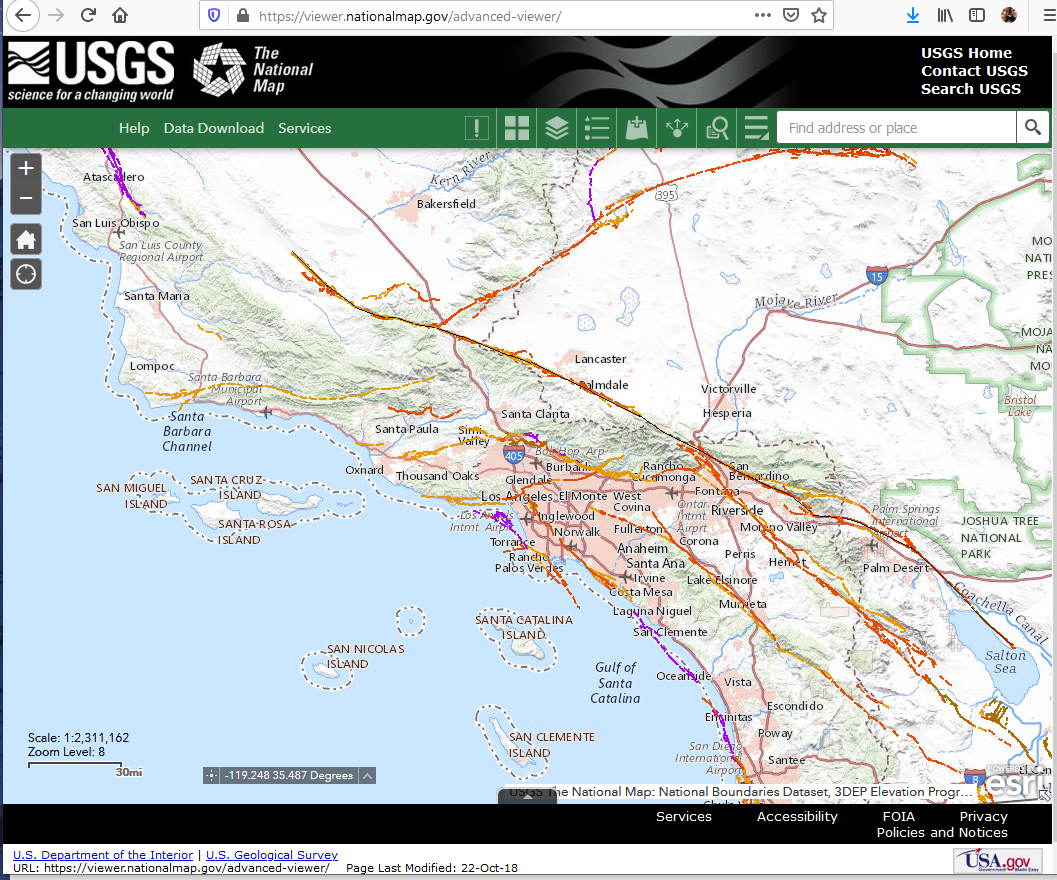The image size is (1057, 880).
Task: Open the more tools hamburger icon
Action: pos(756,128)
